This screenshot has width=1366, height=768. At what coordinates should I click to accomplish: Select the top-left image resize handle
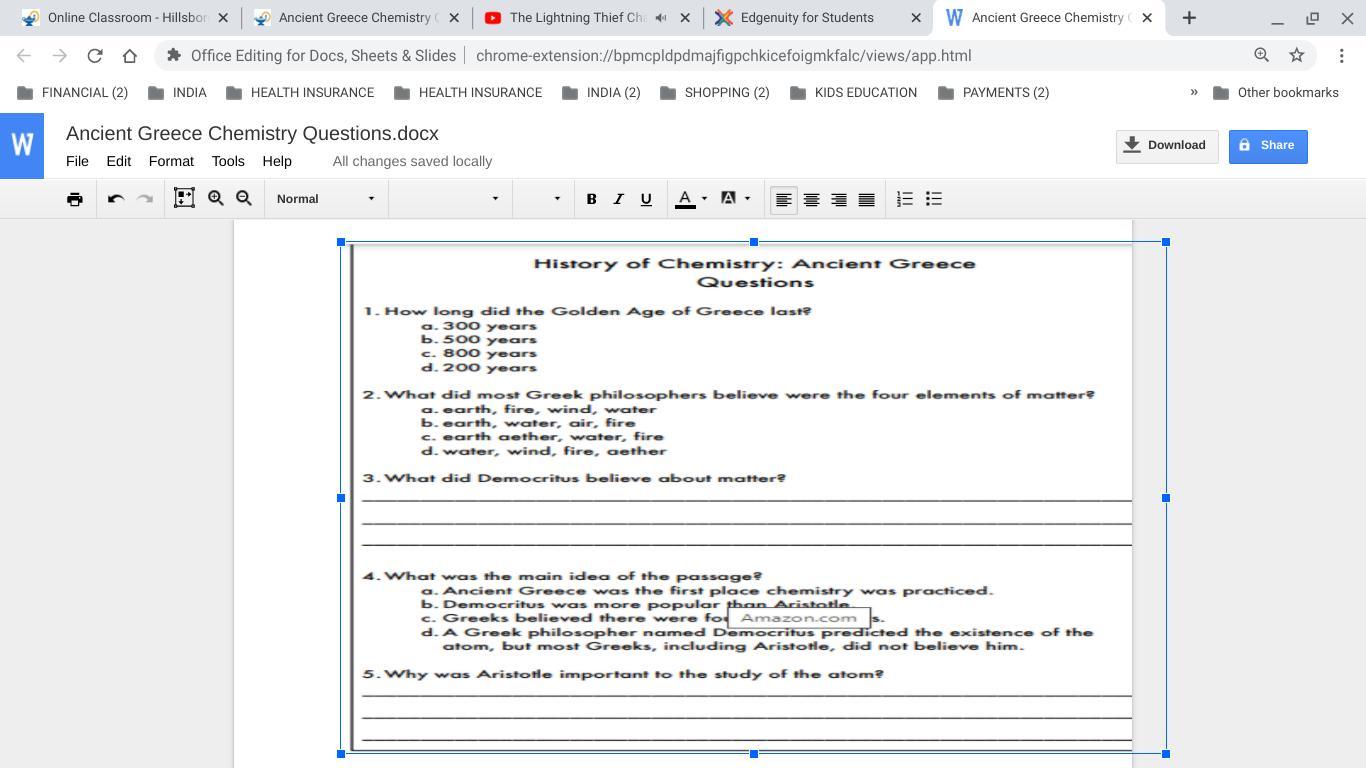[341, 242]
